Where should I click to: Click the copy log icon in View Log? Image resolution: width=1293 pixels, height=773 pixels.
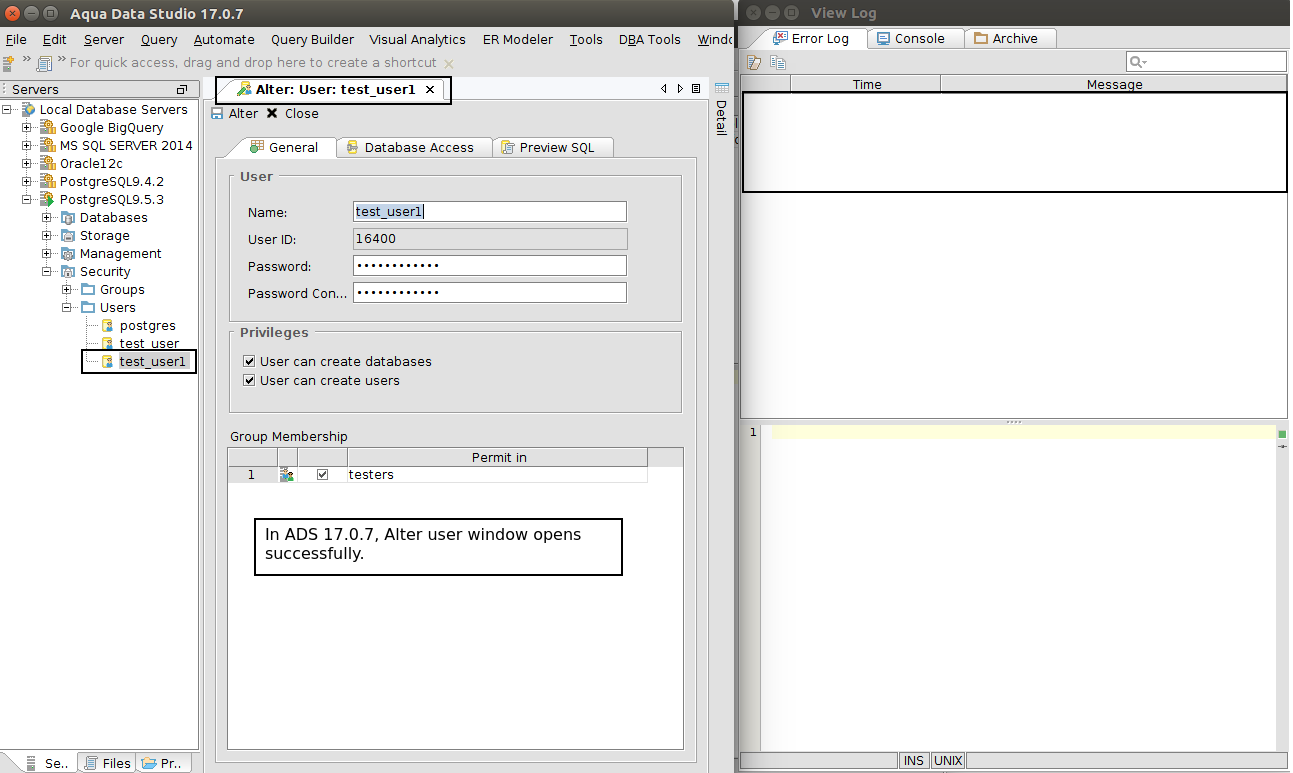[x=777, y=63]
